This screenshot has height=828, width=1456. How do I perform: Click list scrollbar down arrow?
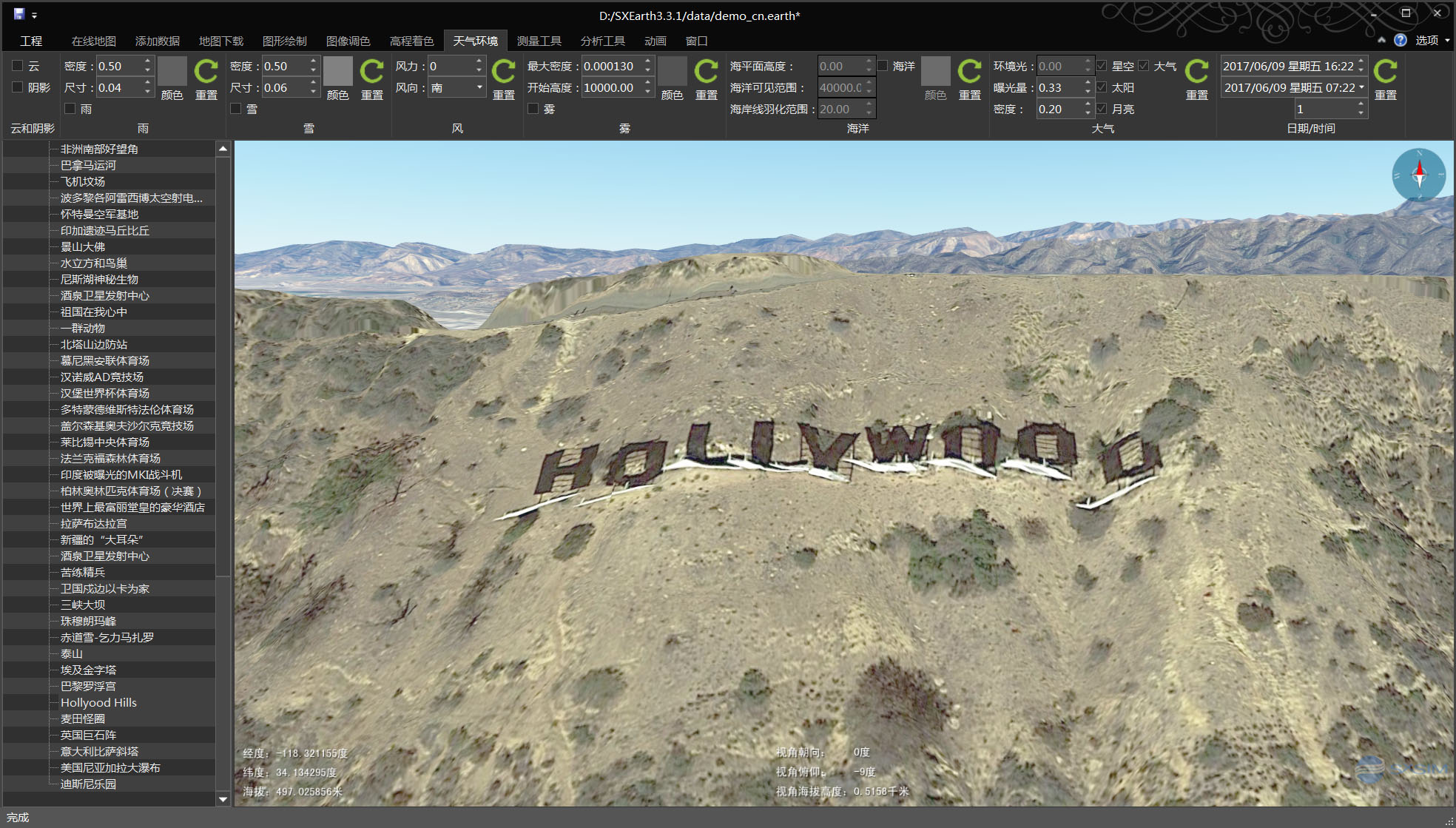pyautogui.click(x=223, y=799)
